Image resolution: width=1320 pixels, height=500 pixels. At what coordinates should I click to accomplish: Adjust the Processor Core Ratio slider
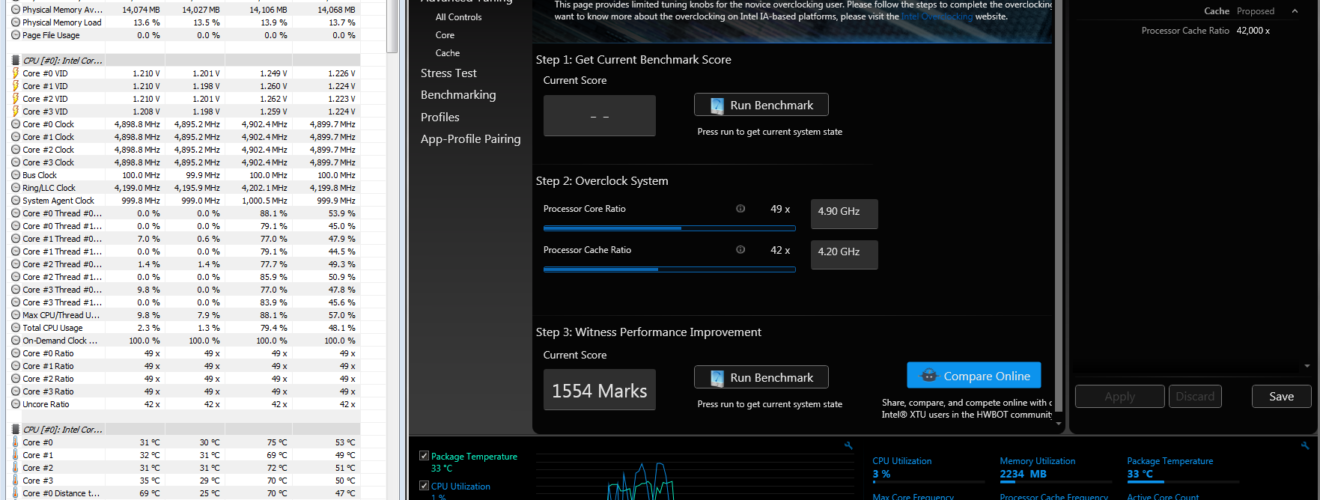pyautogui.click(x=669, y=228)
